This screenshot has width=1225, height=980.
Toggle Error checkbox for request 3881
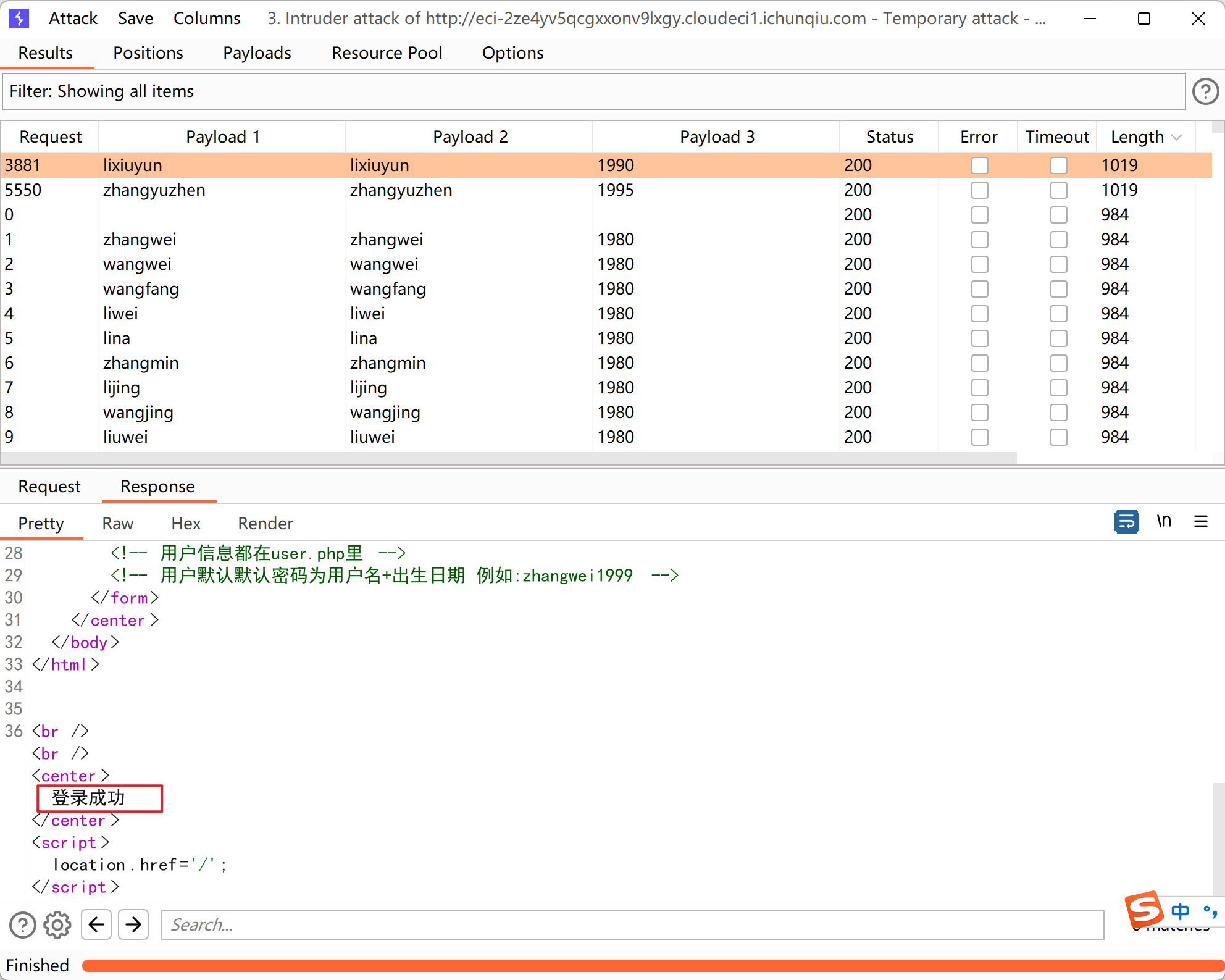pyautogui.click(x=979, y=165)
